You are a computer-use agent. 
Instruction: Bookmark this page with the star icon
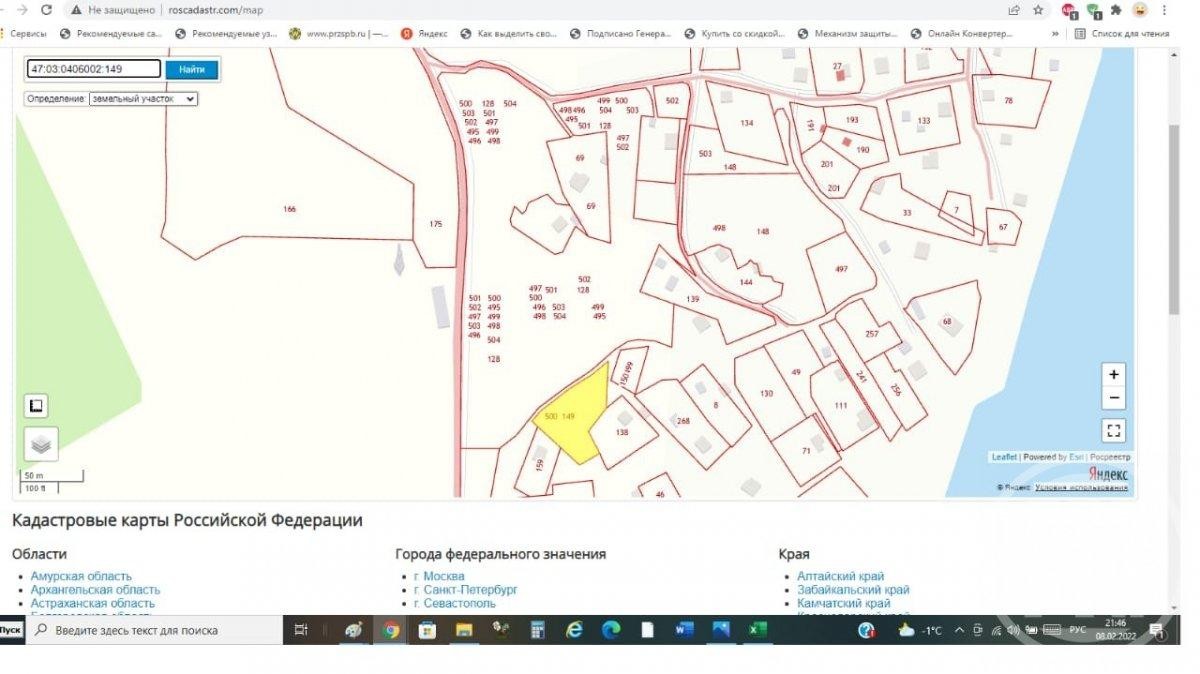coord(1039,10)
